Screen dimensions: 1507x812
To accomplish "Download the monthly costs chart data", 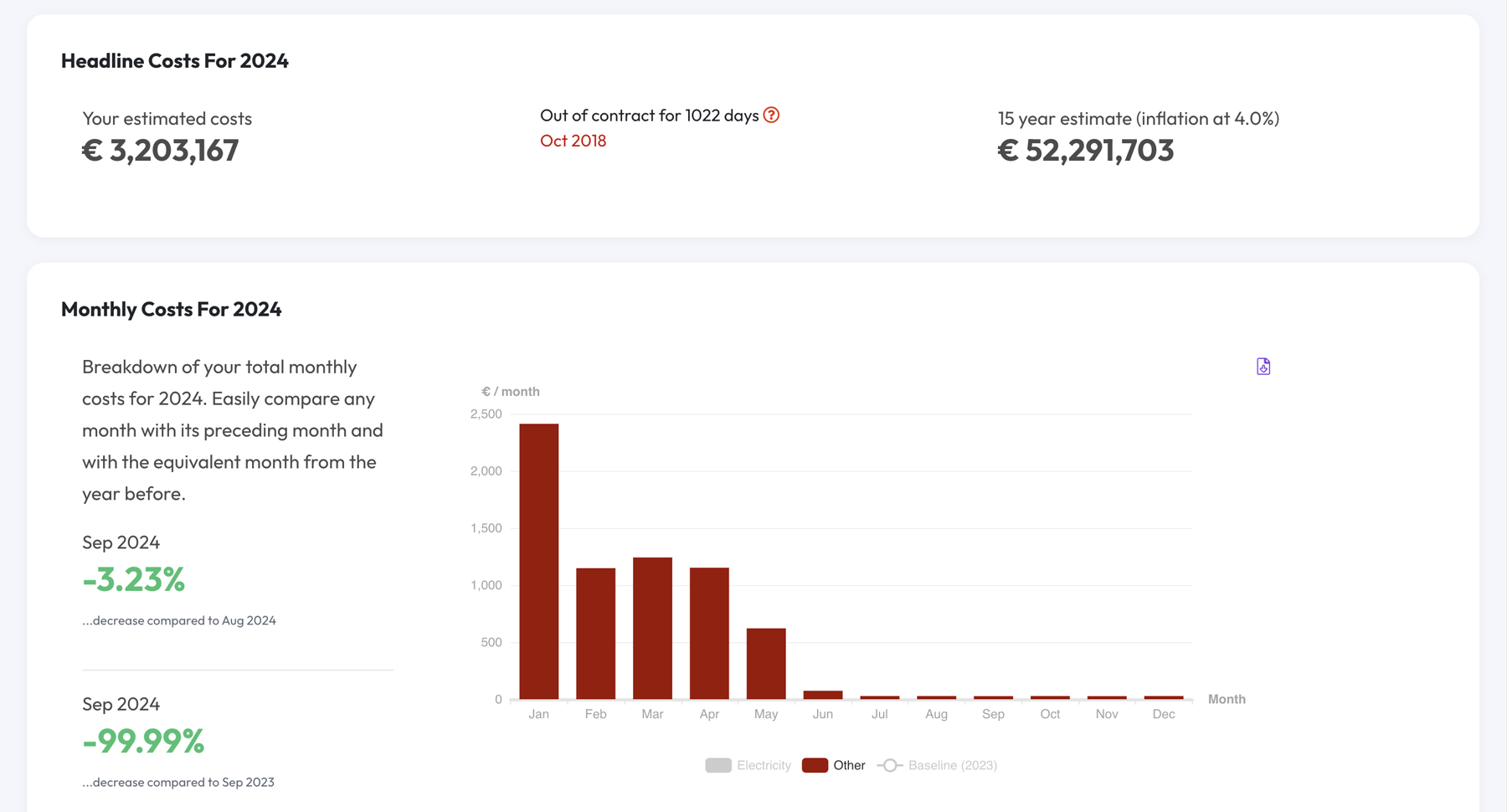I will [x=1263, y=367].
